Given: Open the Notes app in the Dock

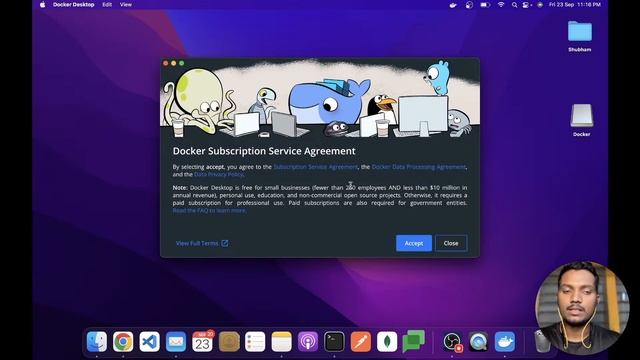Looking at the screenshot, I should (x=282, y=341).
